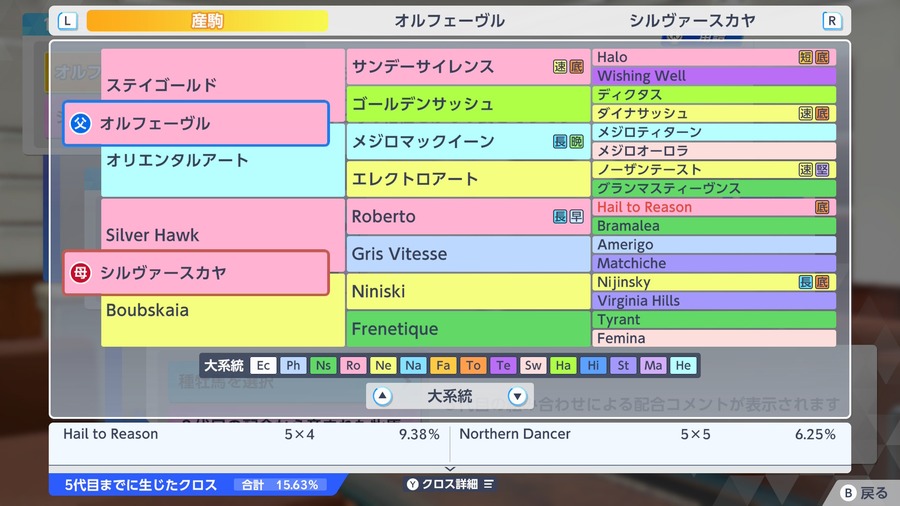Image resolution: width=900 pixels, height=506 pixels.
Task: Click the down arrow beside 大系統
Action: tap(517, 396)
